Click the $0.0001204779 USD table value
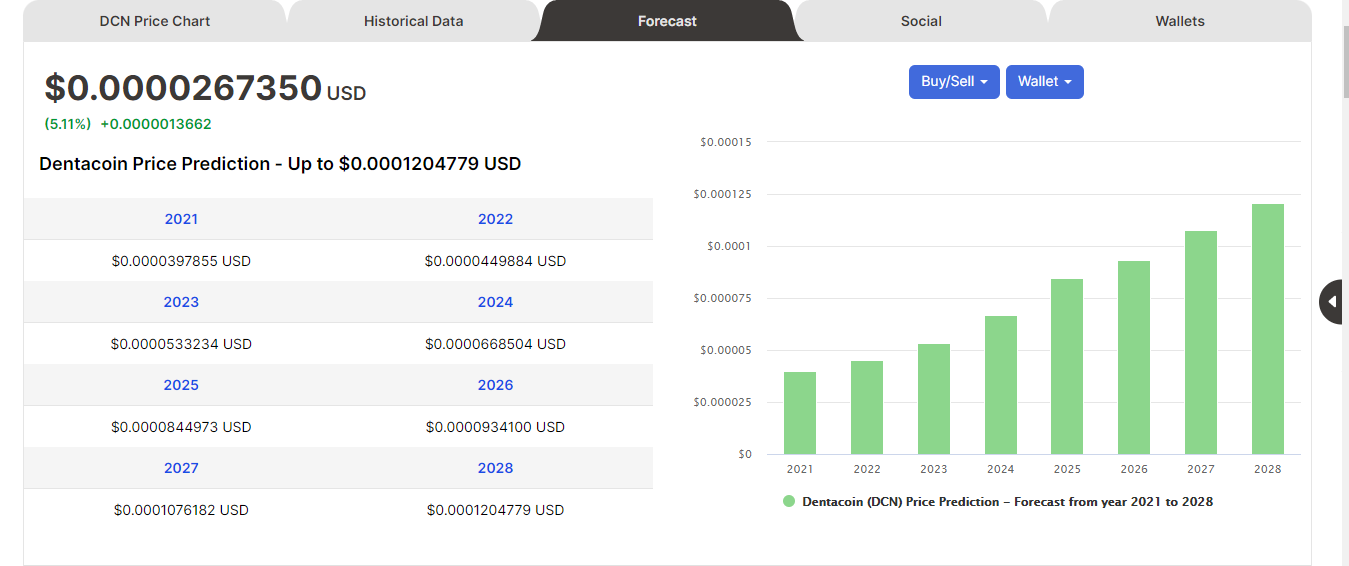1349x566 pixels. 495,510
